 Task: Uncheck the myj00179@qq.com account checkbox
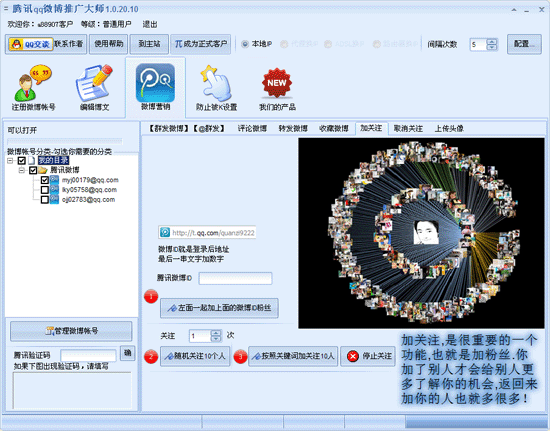pos(45,180)
